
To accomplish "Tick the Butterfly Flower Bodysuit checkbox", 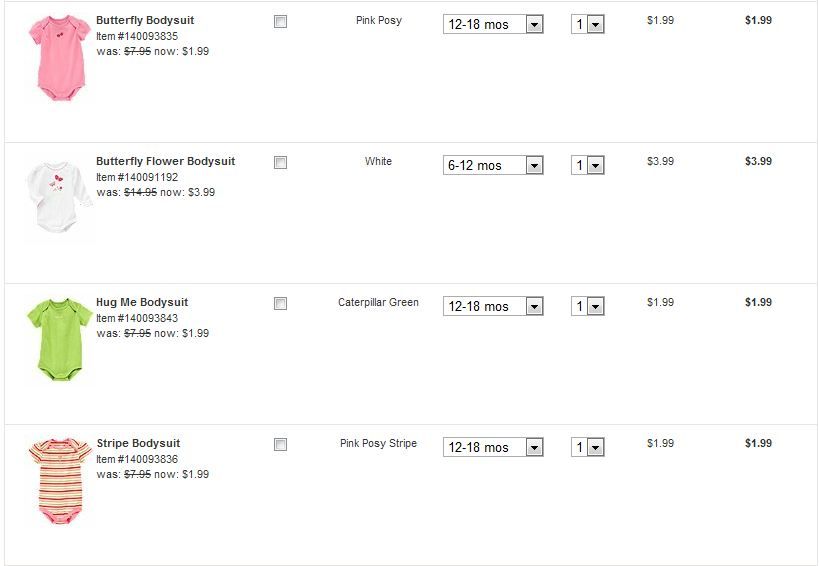I will pyautogui.click(x=280, y=162).
